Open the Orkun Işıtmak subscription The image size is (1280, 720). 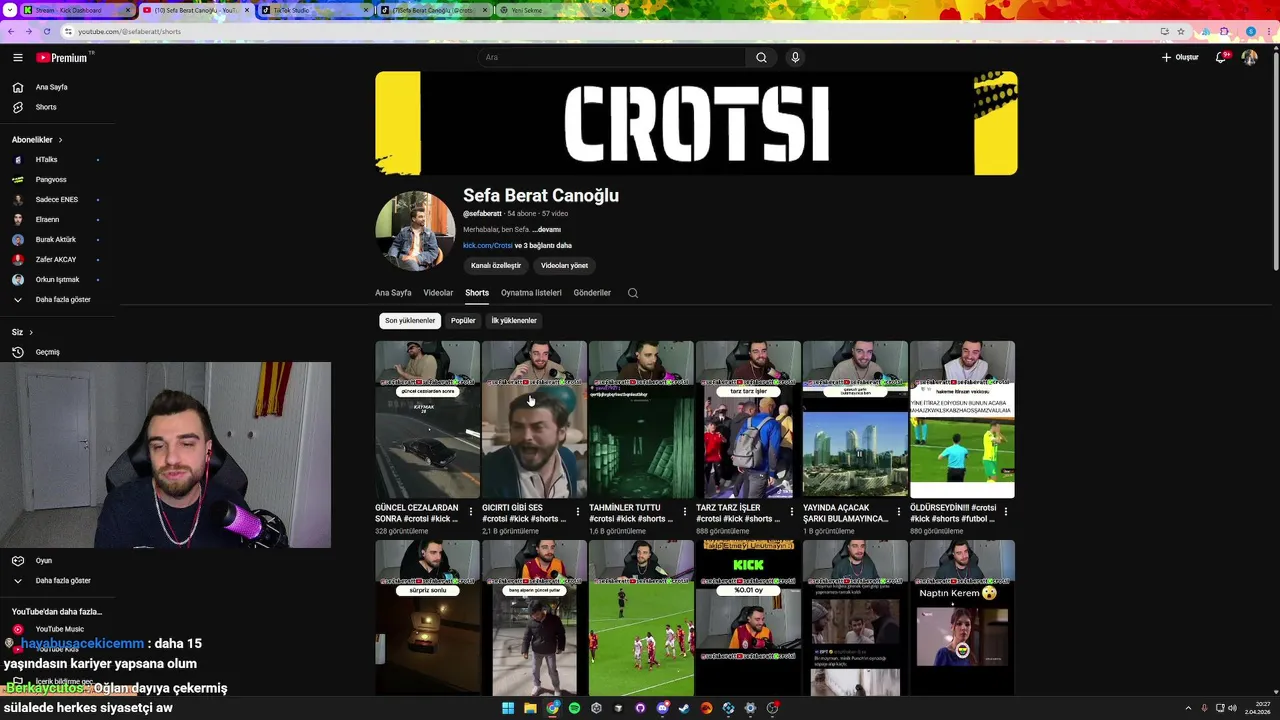[x=57, y=280]
